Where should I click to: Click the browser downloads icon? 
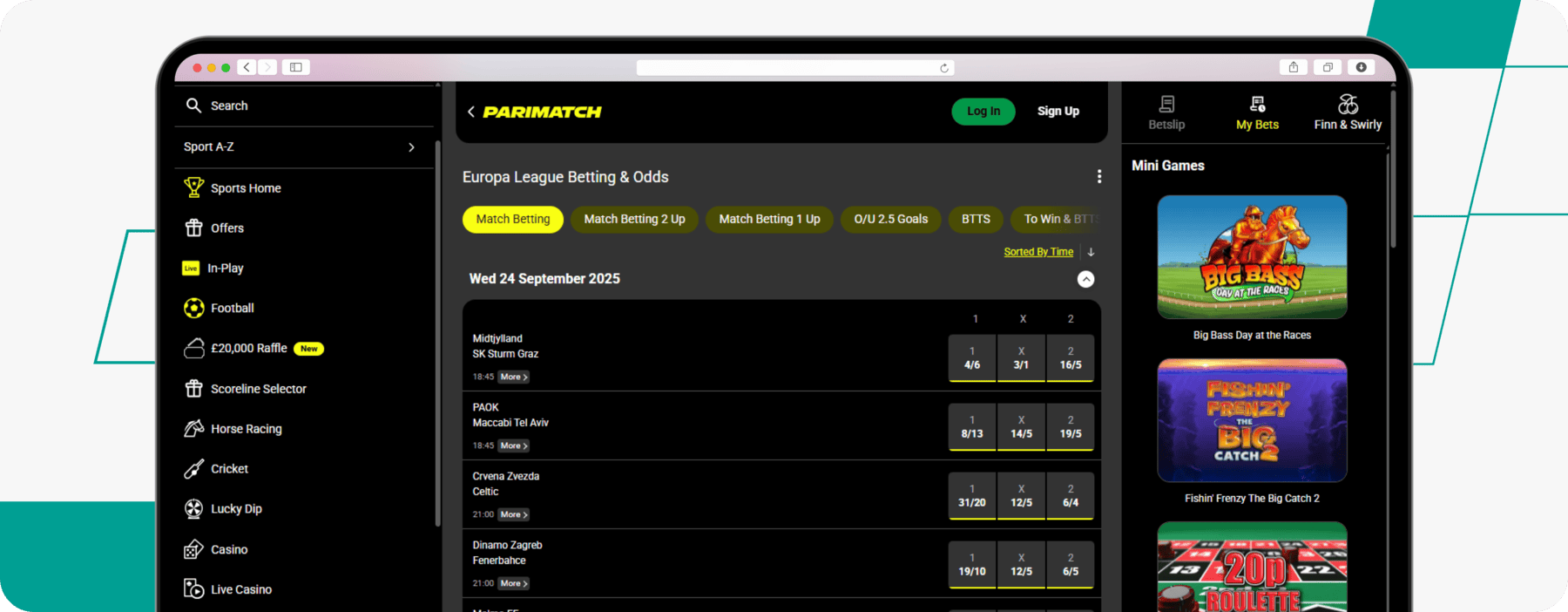(1361, 67)
